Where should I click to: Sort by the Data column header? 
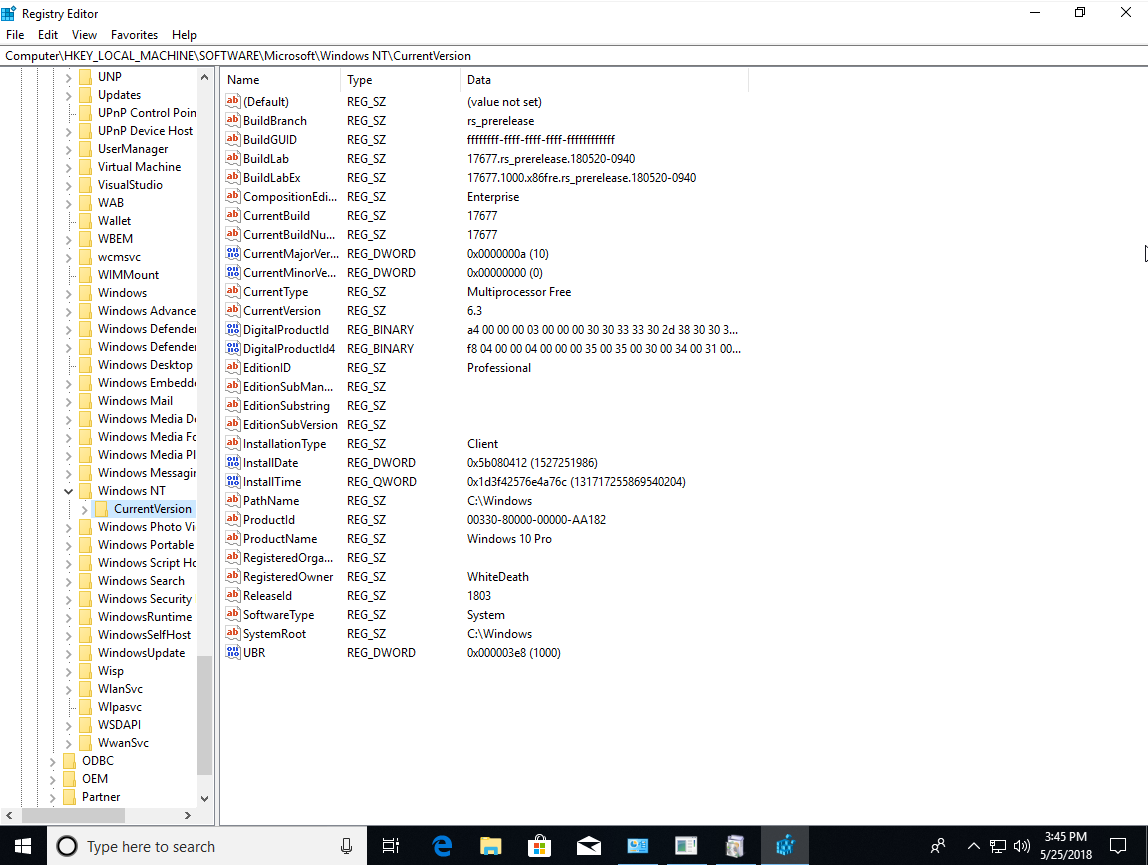point(605,80)
